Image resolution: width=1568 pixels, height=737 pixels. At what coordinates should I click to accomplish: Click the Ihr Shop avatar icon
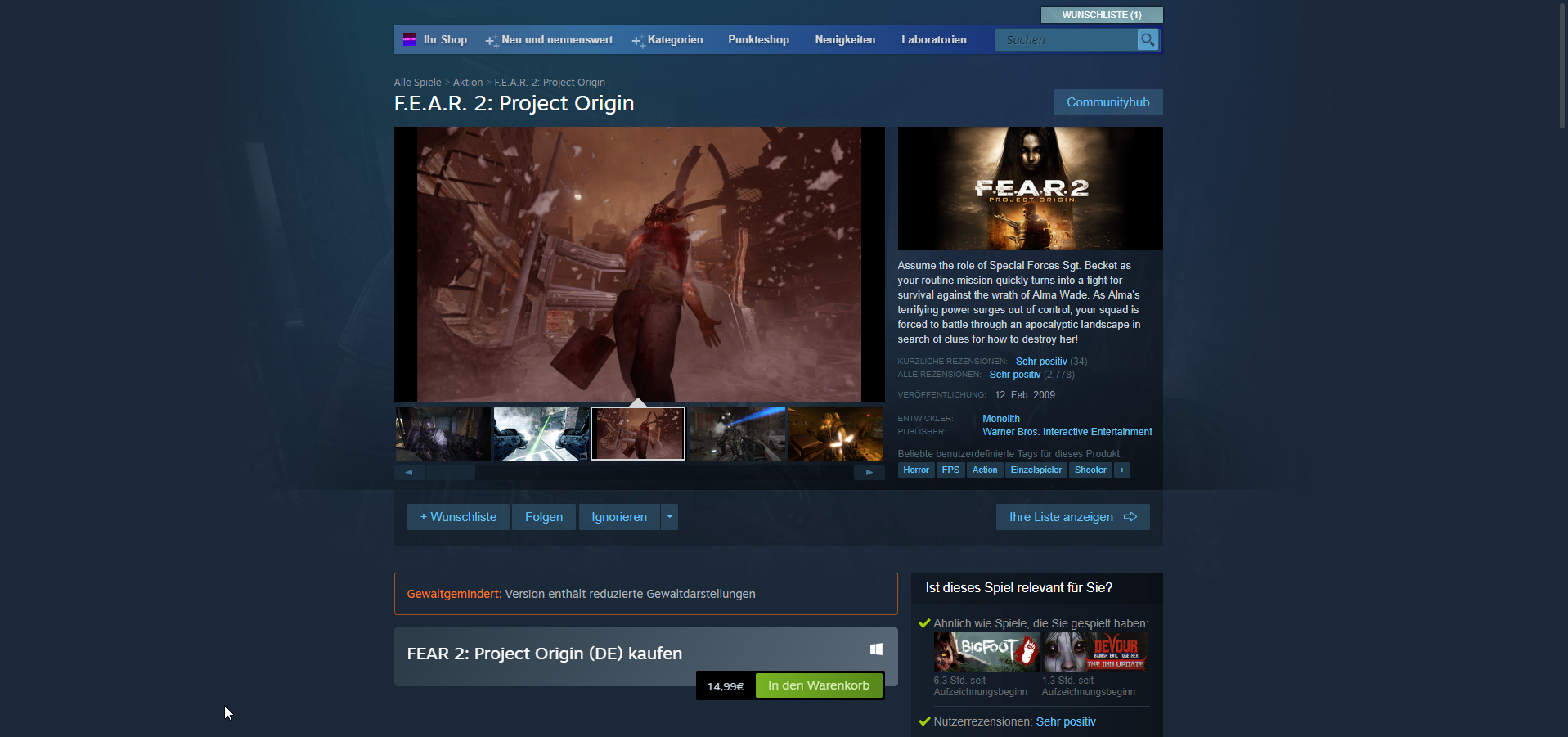tap(410, 39)
